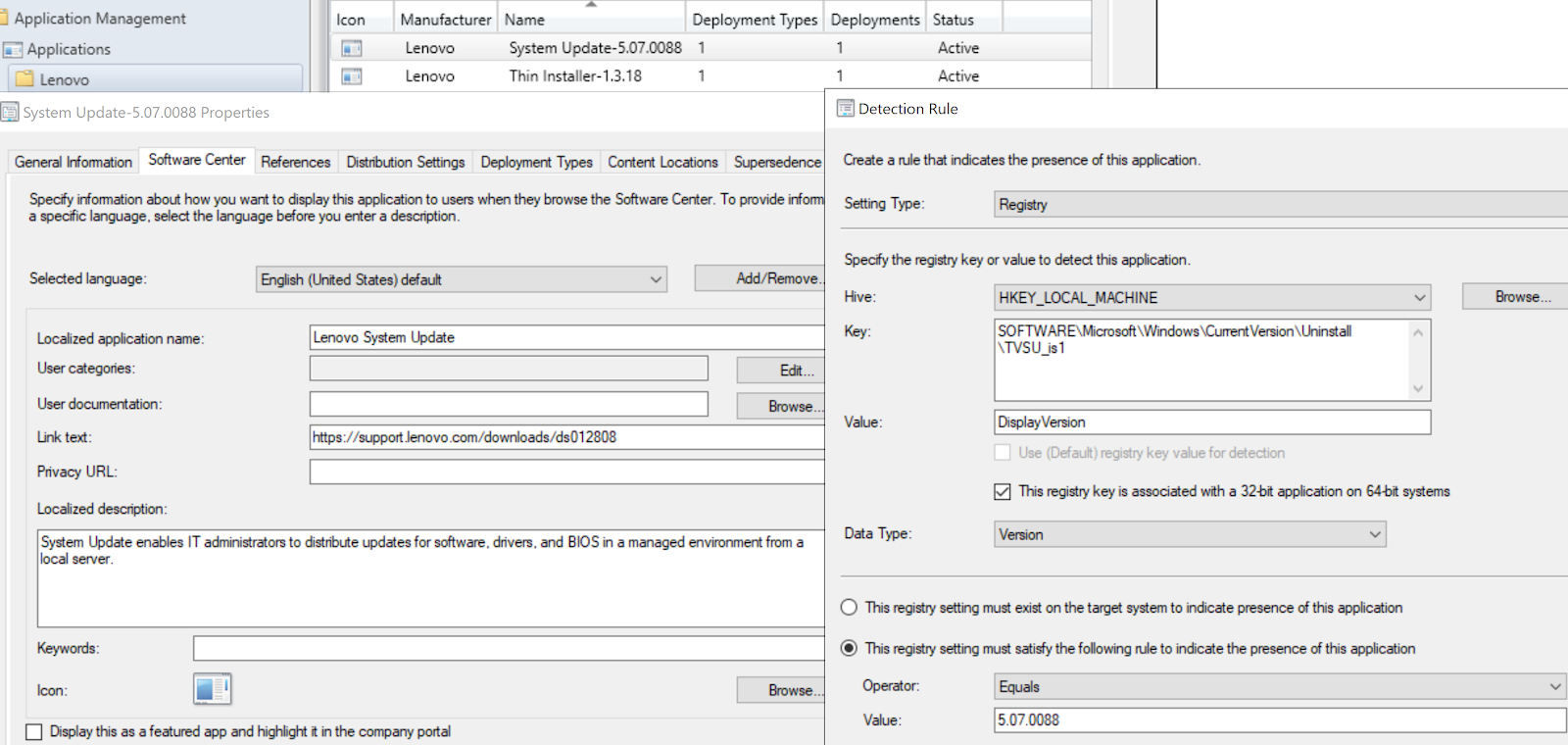The height and width of the screenshot is (745, 1568).
Task: Open the Distribution Settings tab
Action: point(406,162)
